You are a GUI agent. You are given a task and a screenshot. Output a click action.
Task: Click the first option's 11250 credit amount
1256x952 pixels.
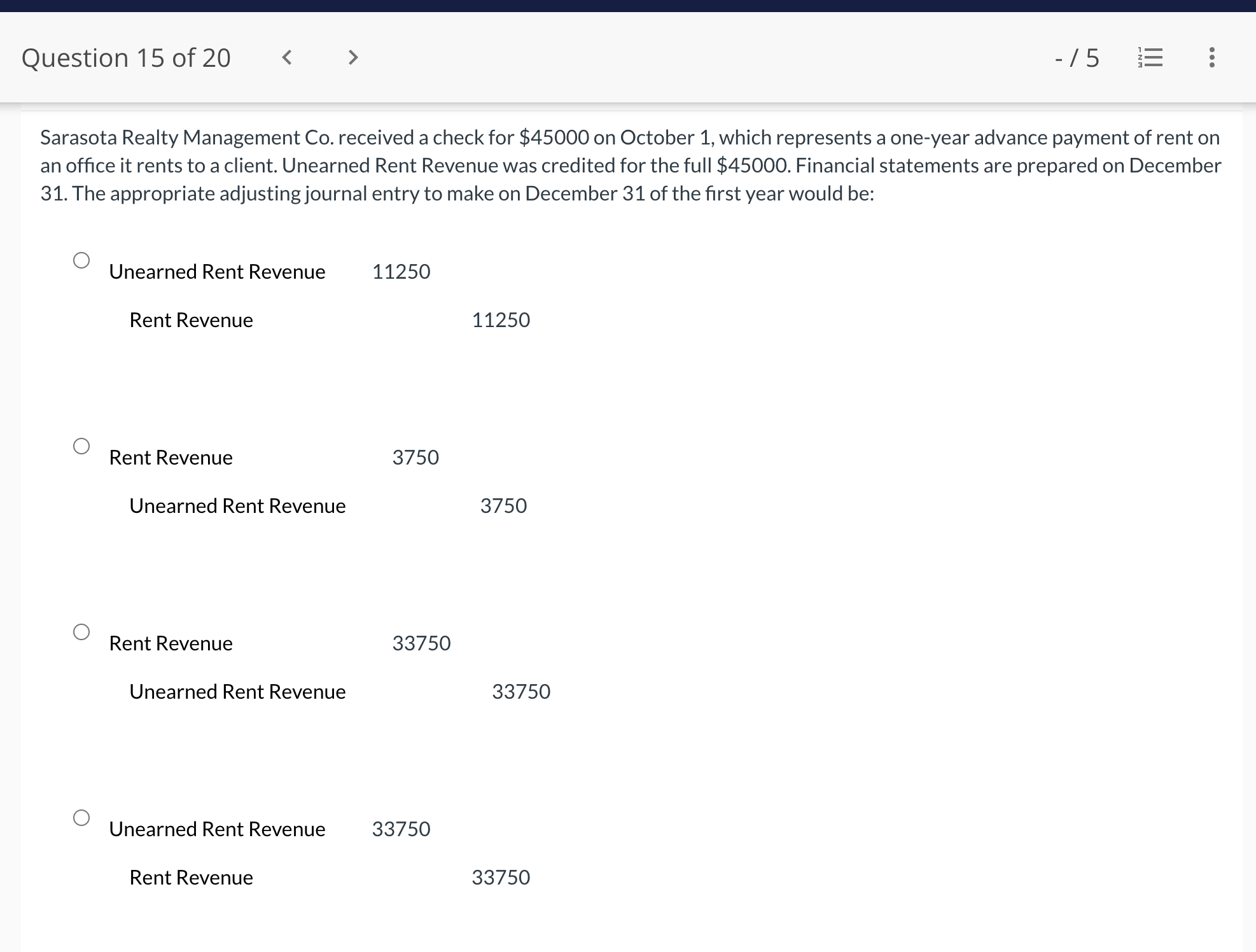coord(501,320)
